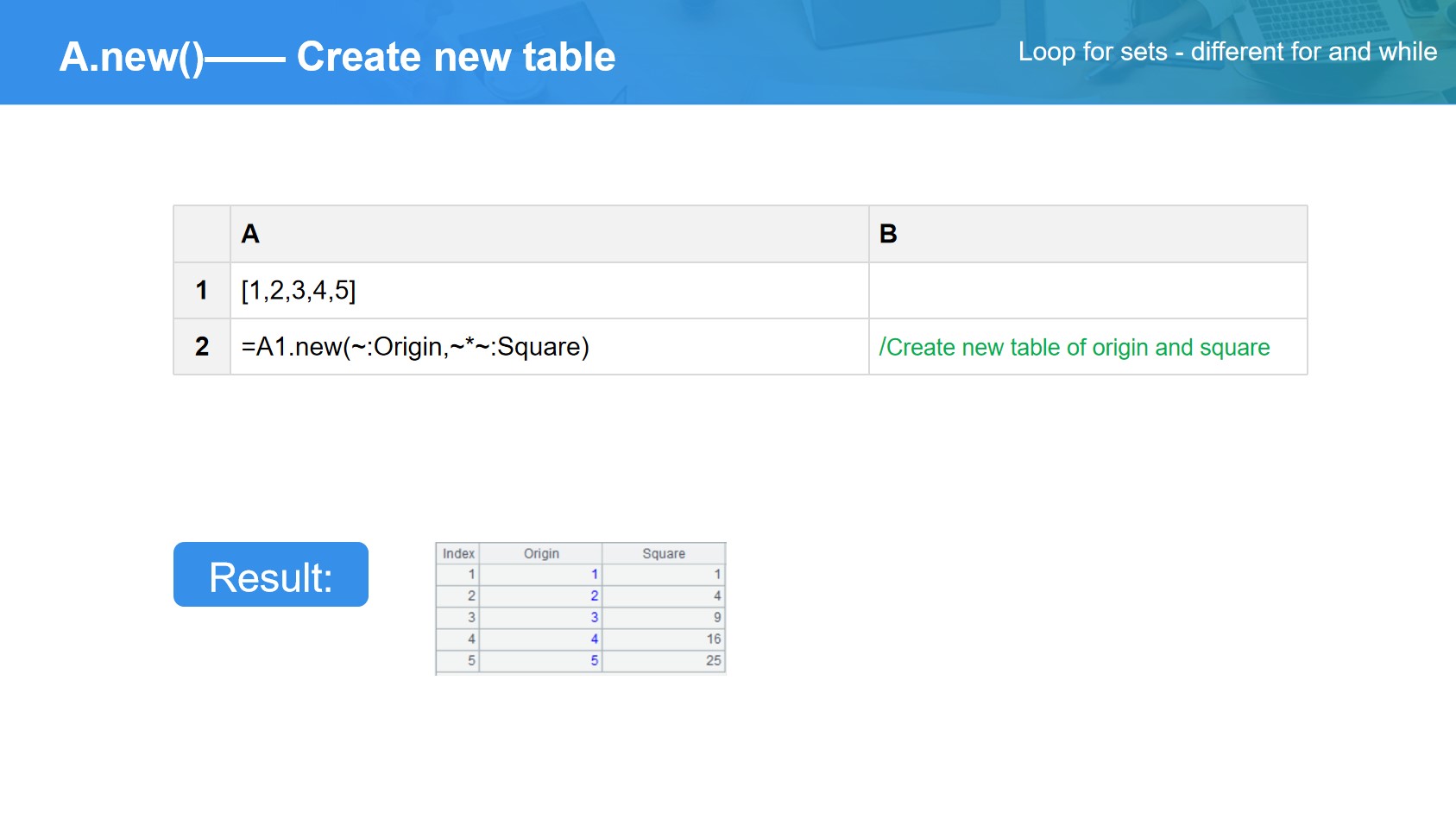Viewport: 1456px width, 819px height.
Task: Click the Origin column header in result table
Action: point(541,553)
